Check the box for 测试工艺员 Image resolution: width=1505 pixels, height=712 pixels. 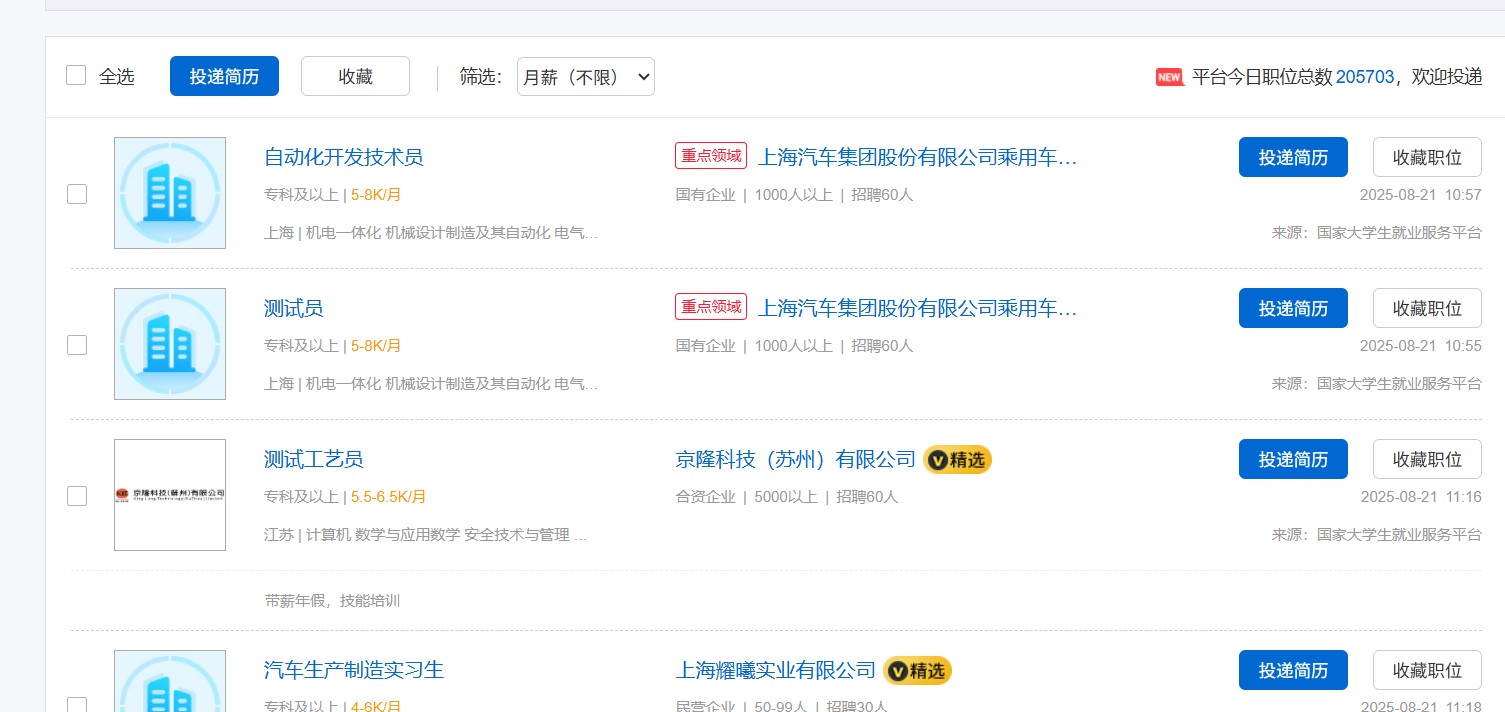point(77,495)
